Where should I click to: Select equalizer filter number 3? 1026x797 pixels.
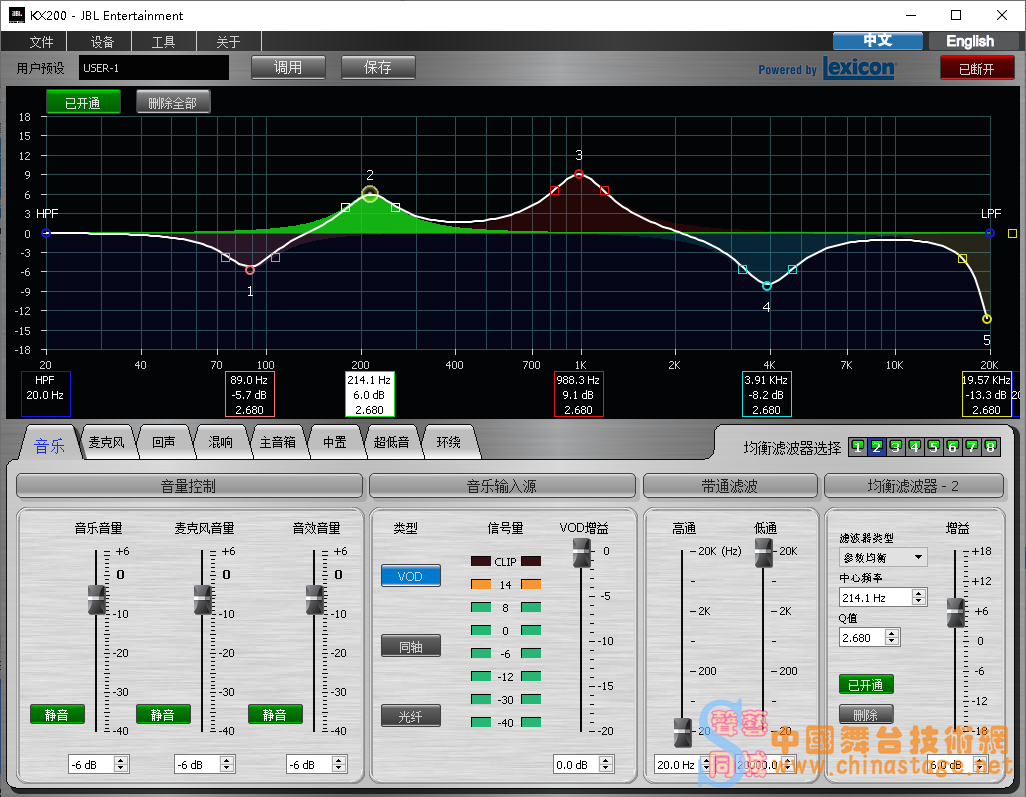pyautogui.click(x=896, y=447)
